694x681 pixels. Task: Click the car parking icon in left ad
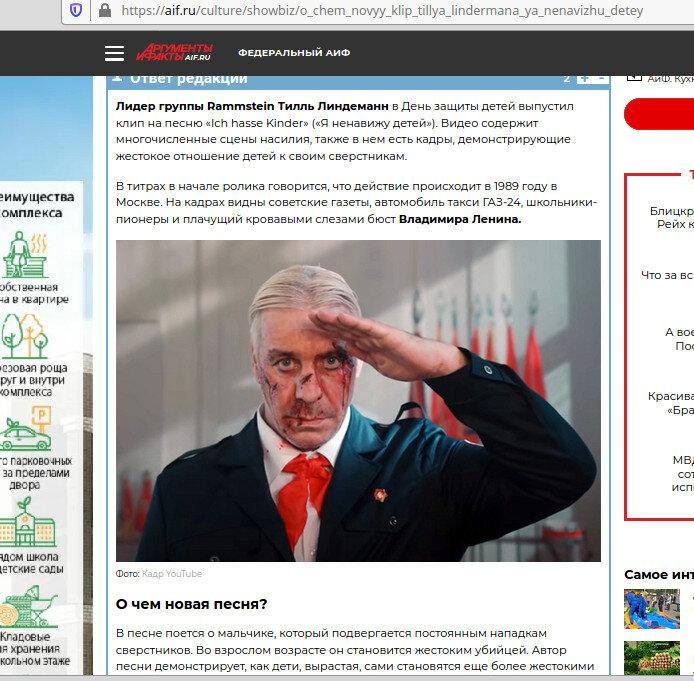(x=25, y=428)
